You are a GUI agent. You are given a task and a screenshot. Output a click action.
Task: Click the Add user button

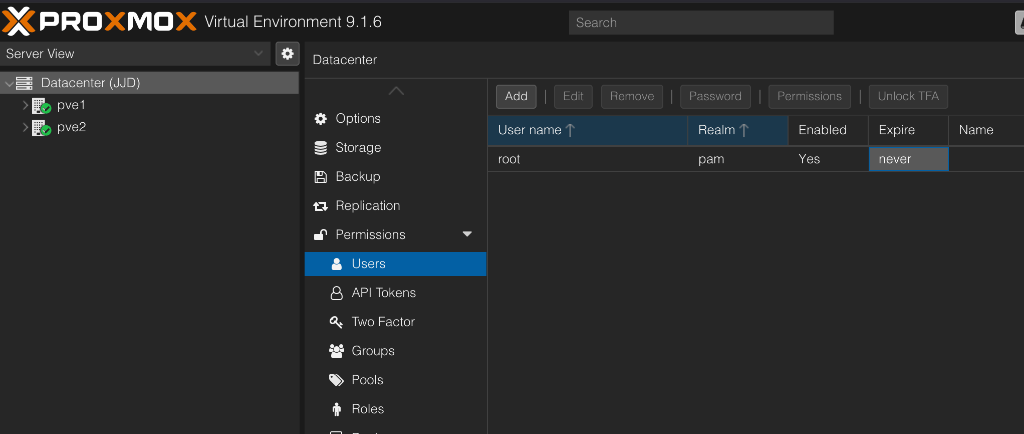click(516, 97)
